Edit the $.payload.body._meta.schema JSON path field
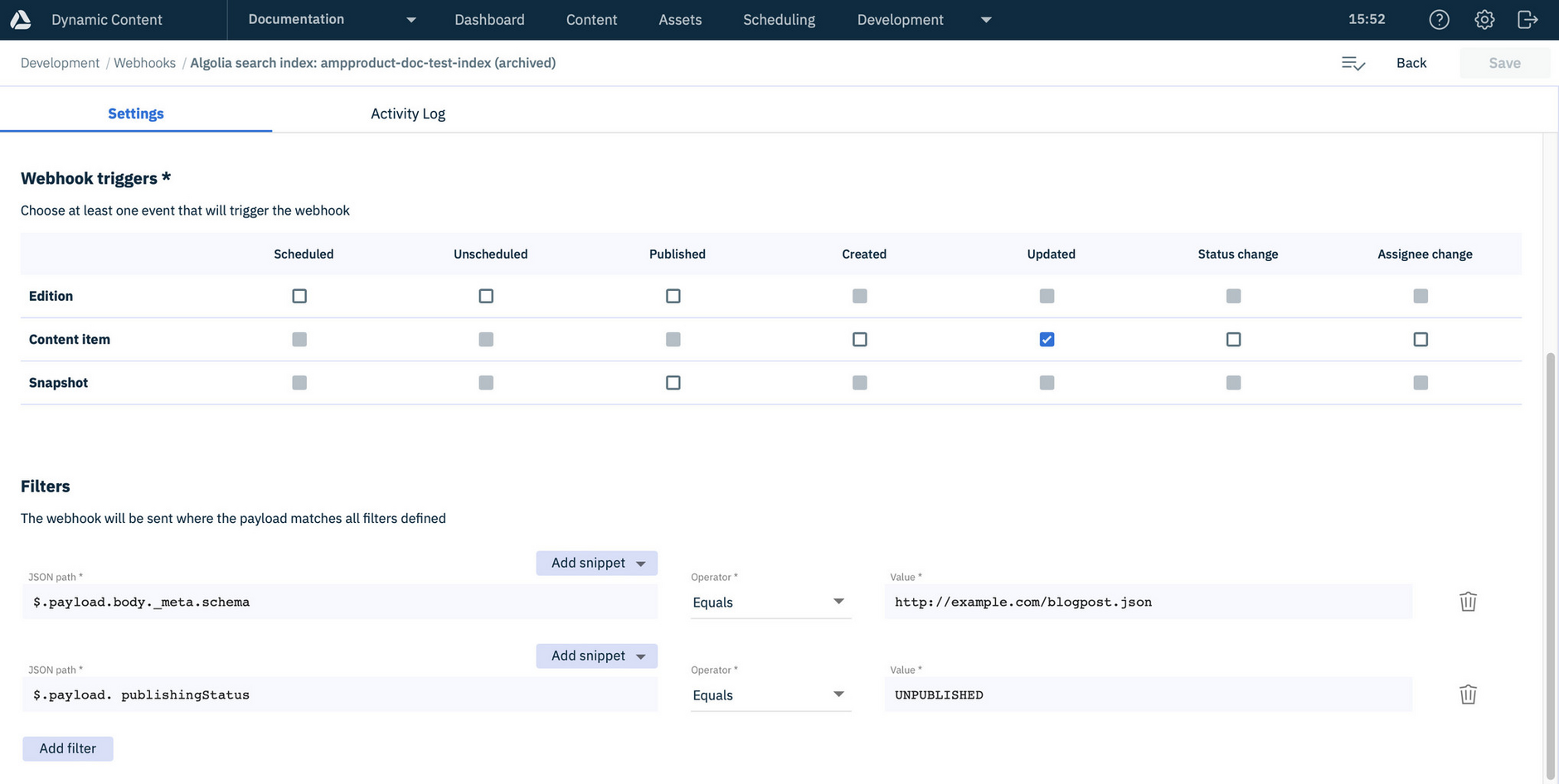Viewport: 1559px width, 784px height. (x=340, y=602)
